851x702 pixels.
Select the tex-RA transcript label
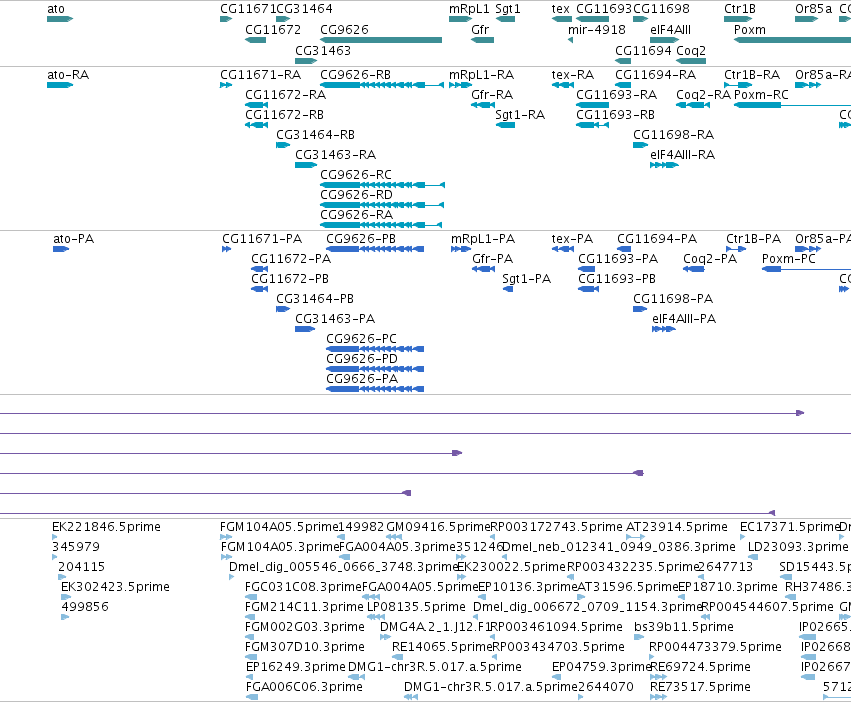tap(573, 74)
